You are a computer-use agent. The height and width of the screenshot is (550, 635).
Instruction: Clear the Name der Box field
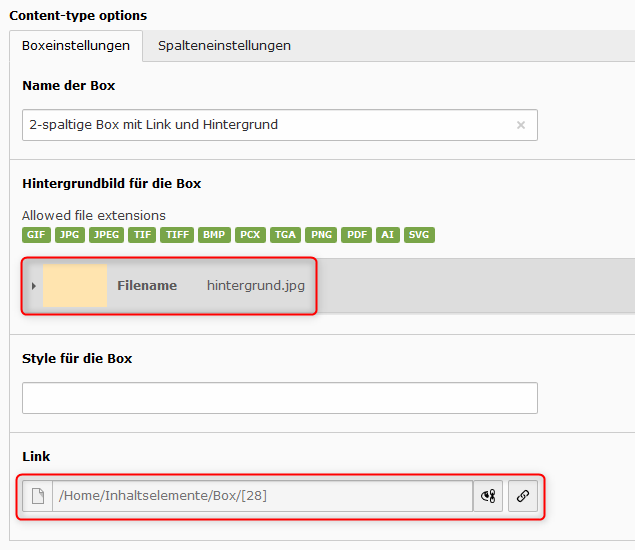point(521,125)
